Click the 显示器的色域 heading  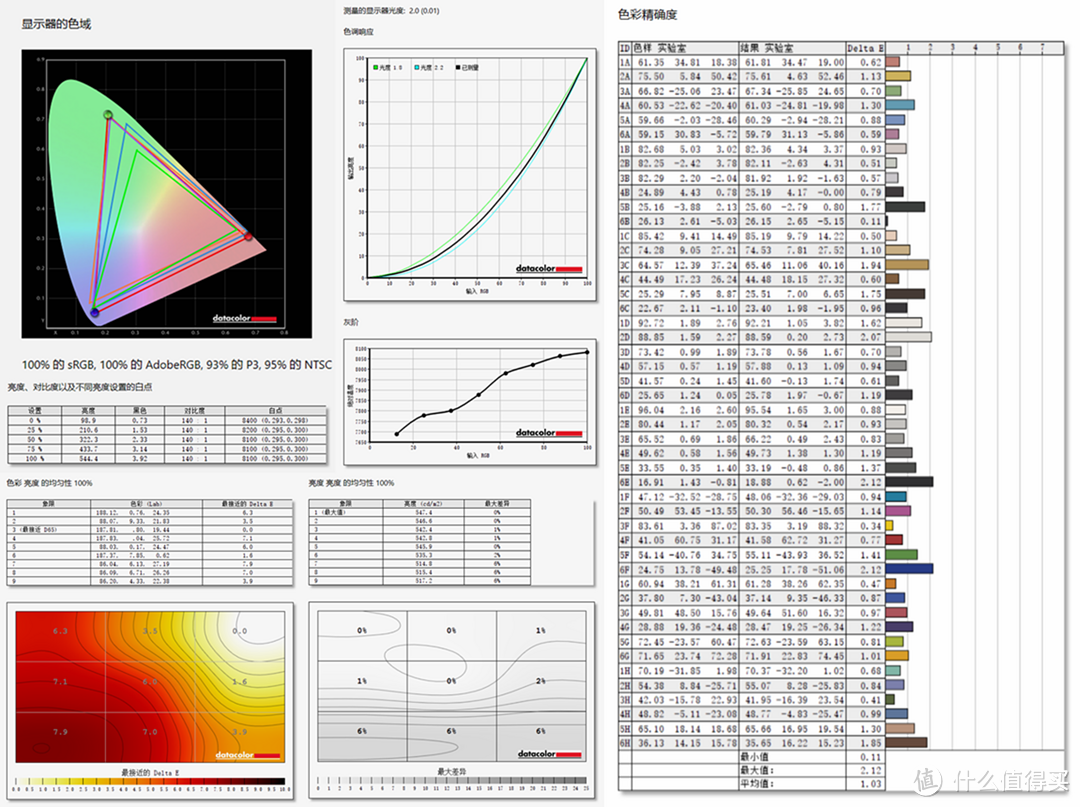(x=56, y=24)
